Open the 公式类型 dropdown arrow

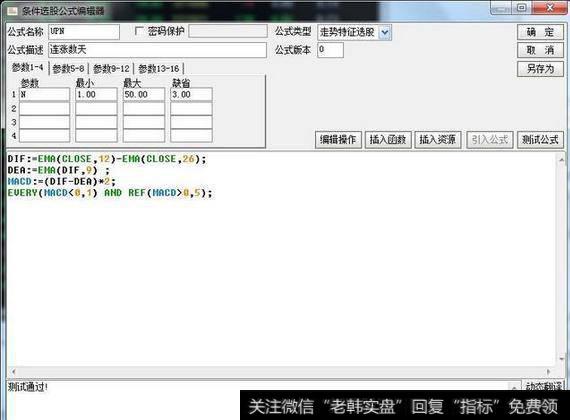(x=385, y=32)
